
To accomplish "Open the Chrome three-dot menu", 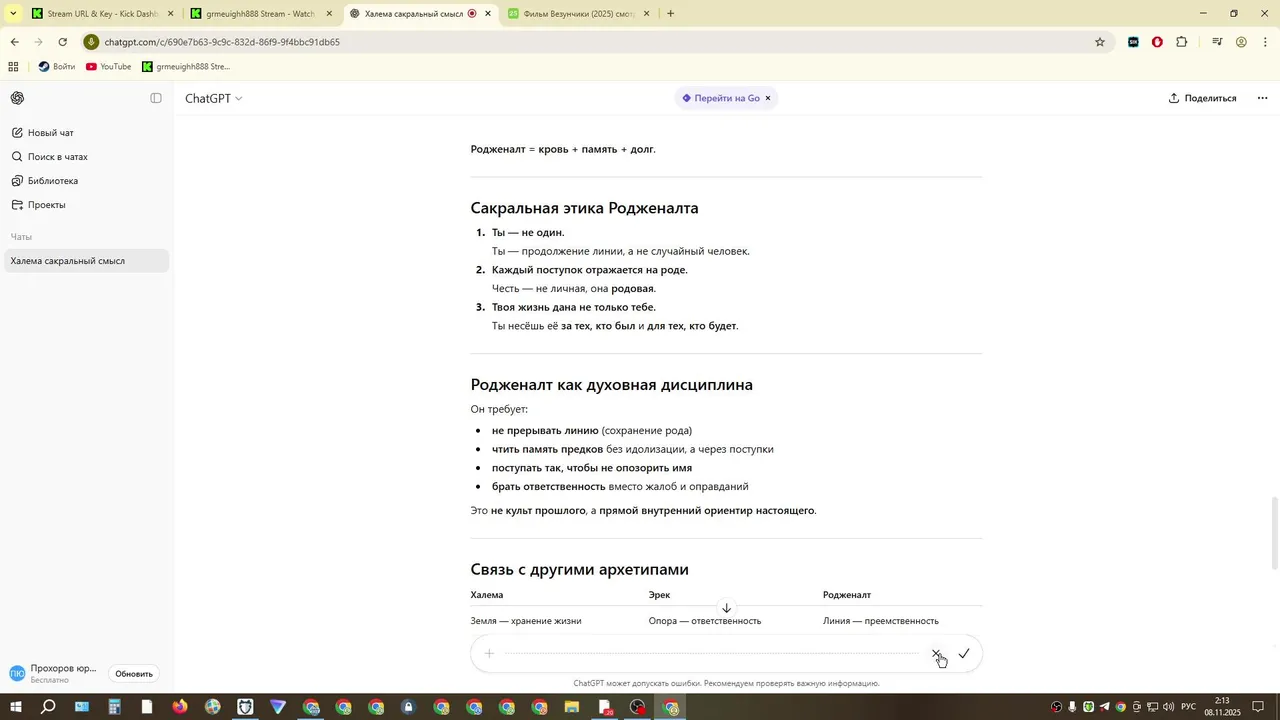I will (1266, 42).
